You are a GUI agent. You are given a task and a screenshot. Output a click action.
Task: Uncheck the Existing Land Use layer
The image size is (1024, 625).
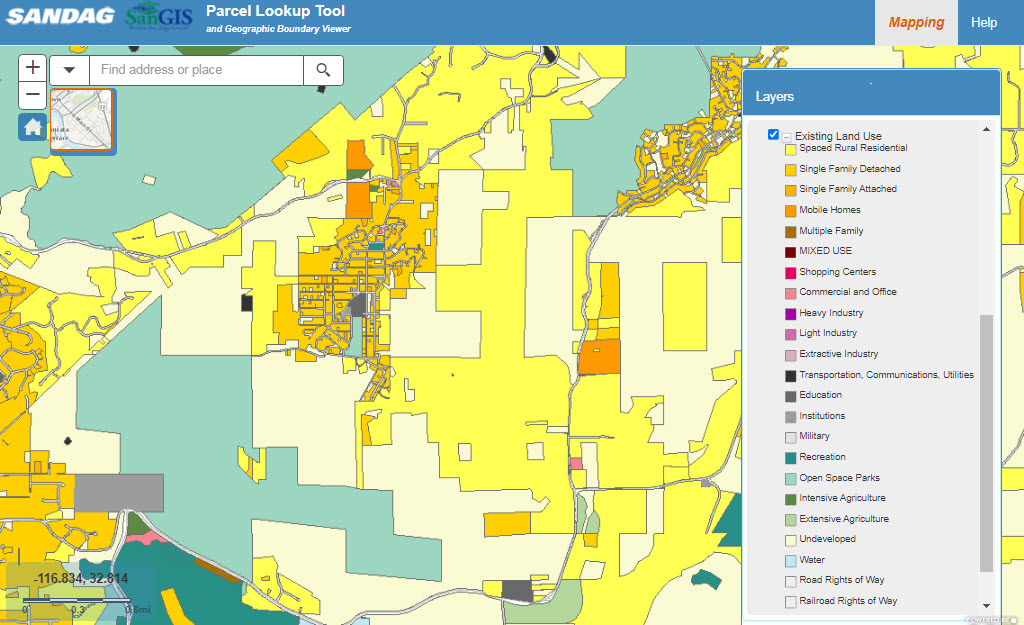tap(773, 135)
